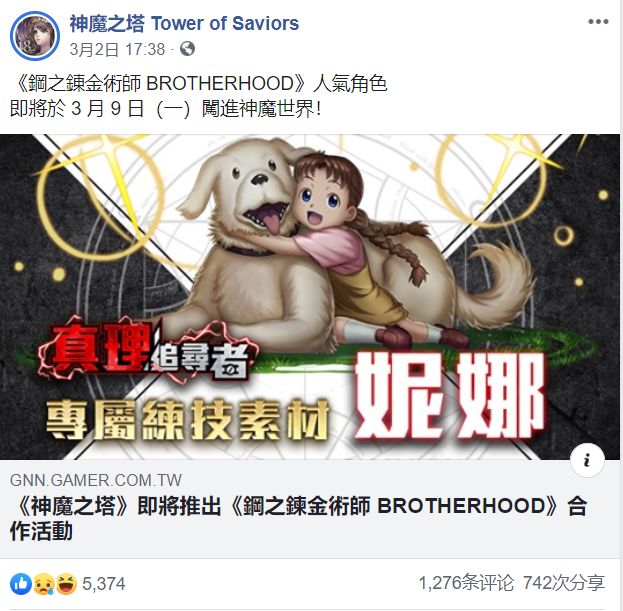Image resolution: width=623 pixels, height=611 pixels.
Task: Open the Nina and dog preview image
Action: 310,297
